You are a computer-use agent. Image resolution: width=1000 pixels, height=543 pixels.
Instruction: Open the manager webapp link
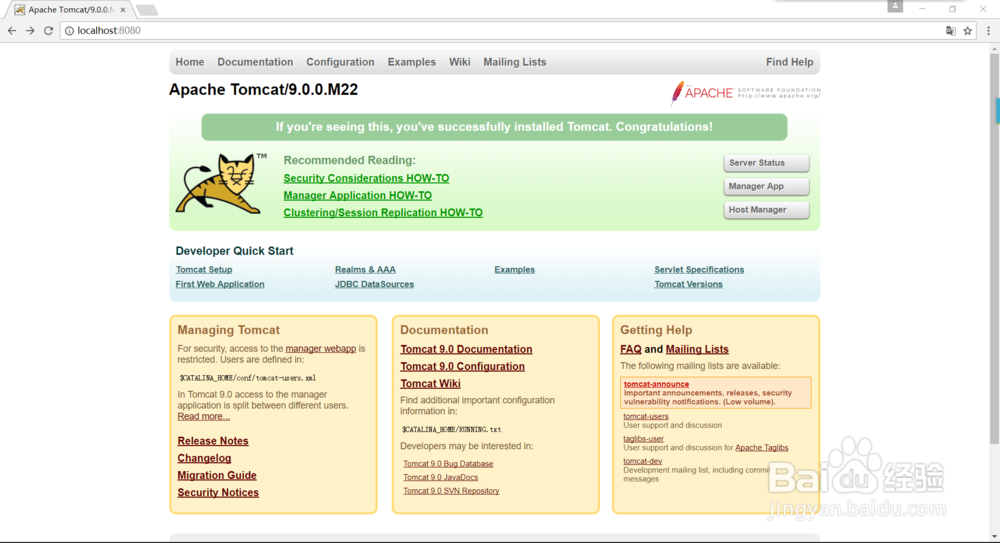point(321,348)
